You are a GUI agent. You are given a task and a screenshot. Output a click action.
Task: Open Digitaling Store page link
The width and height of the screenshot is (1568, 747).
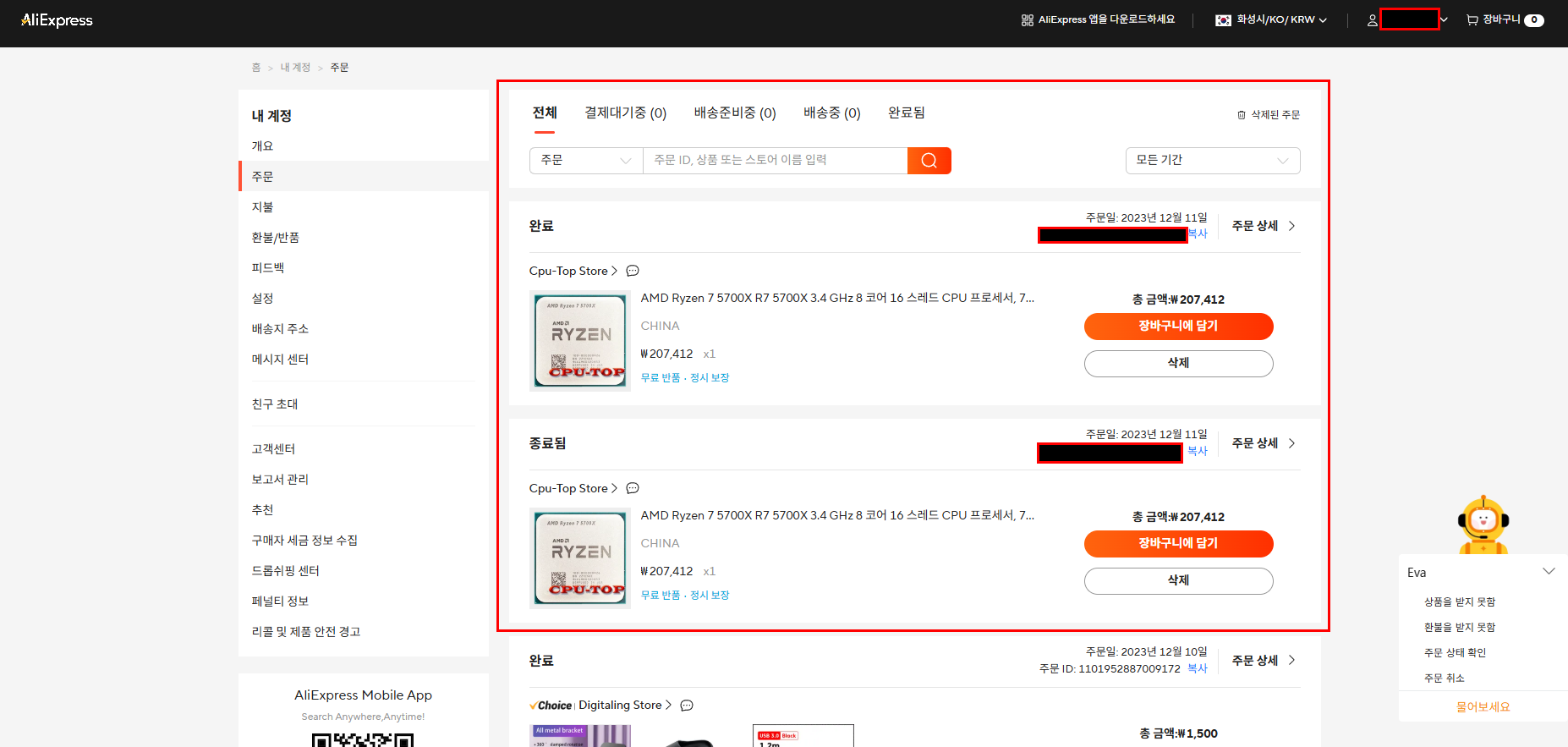tap(625, 705)
